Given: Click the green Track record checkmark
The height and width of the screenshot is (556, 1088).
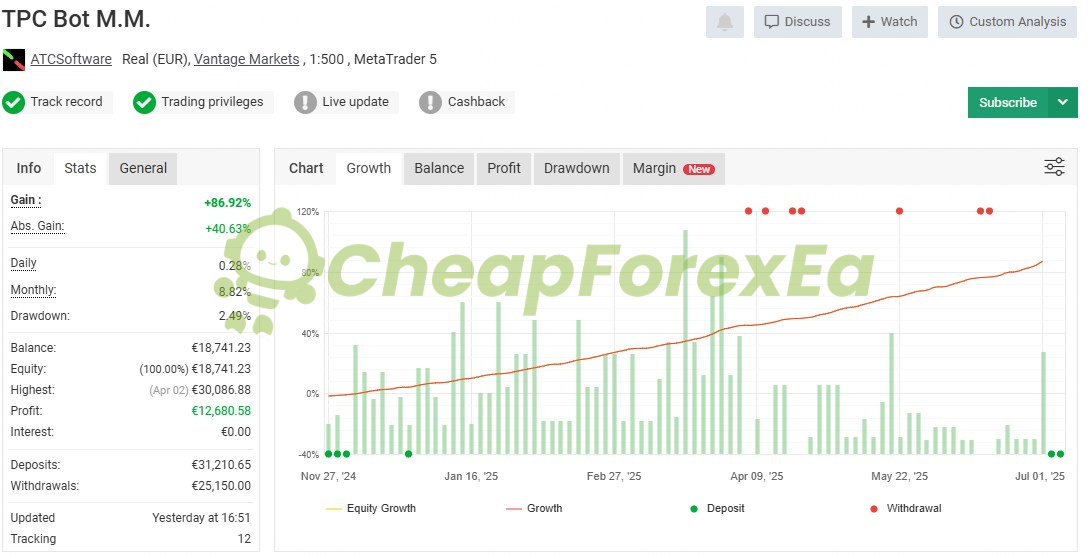Looking at the screenshot, I should pyautogui.click(x=13, y=102).
